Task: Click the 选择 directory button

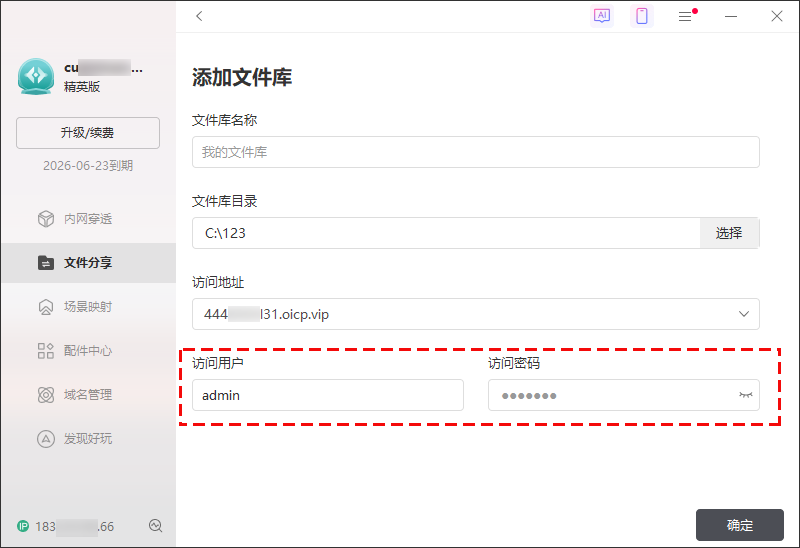Action: 729,233
